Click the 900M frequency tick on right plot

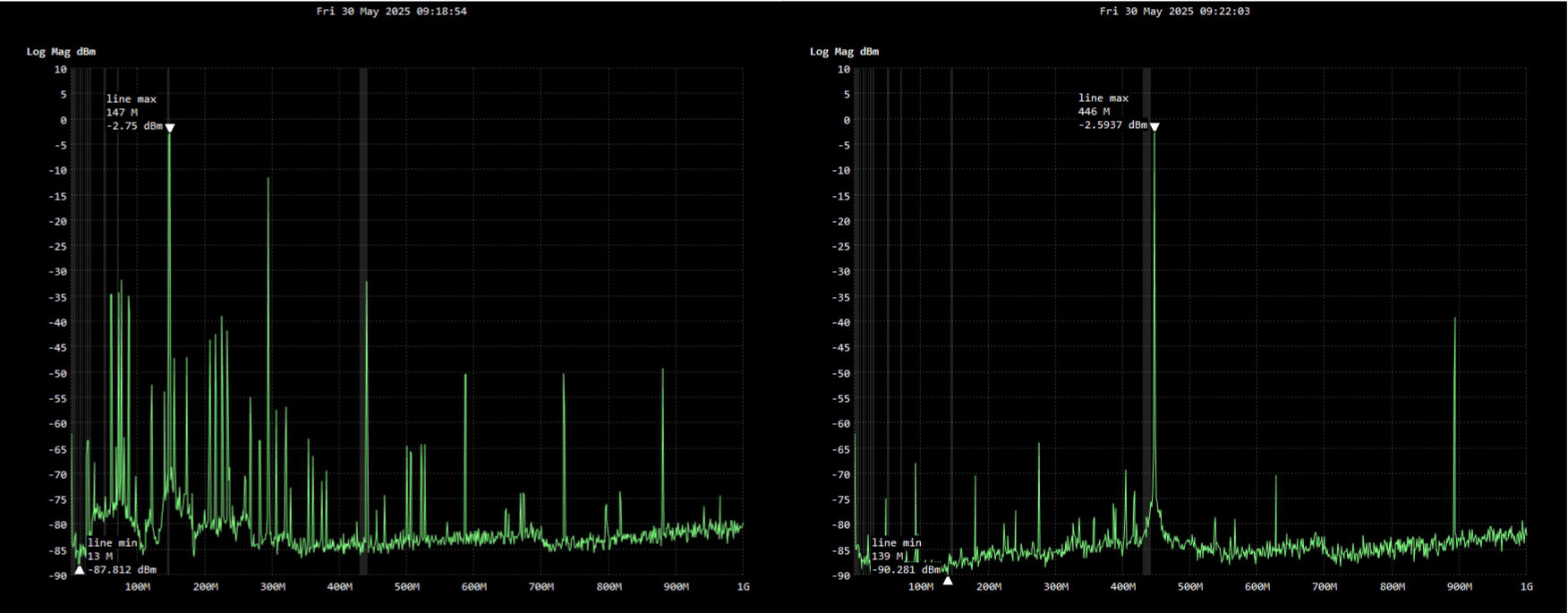1459,587
